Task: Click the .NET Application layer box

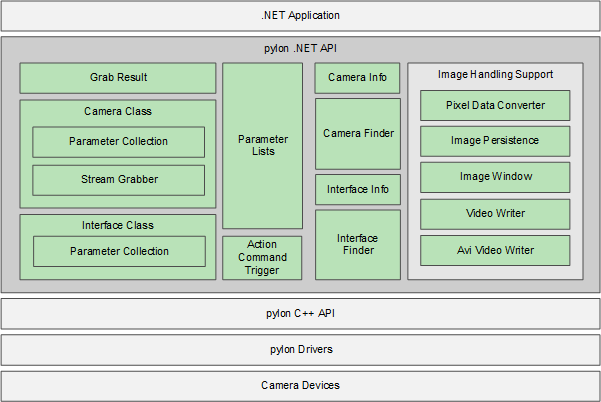Action: click(300, 16)
